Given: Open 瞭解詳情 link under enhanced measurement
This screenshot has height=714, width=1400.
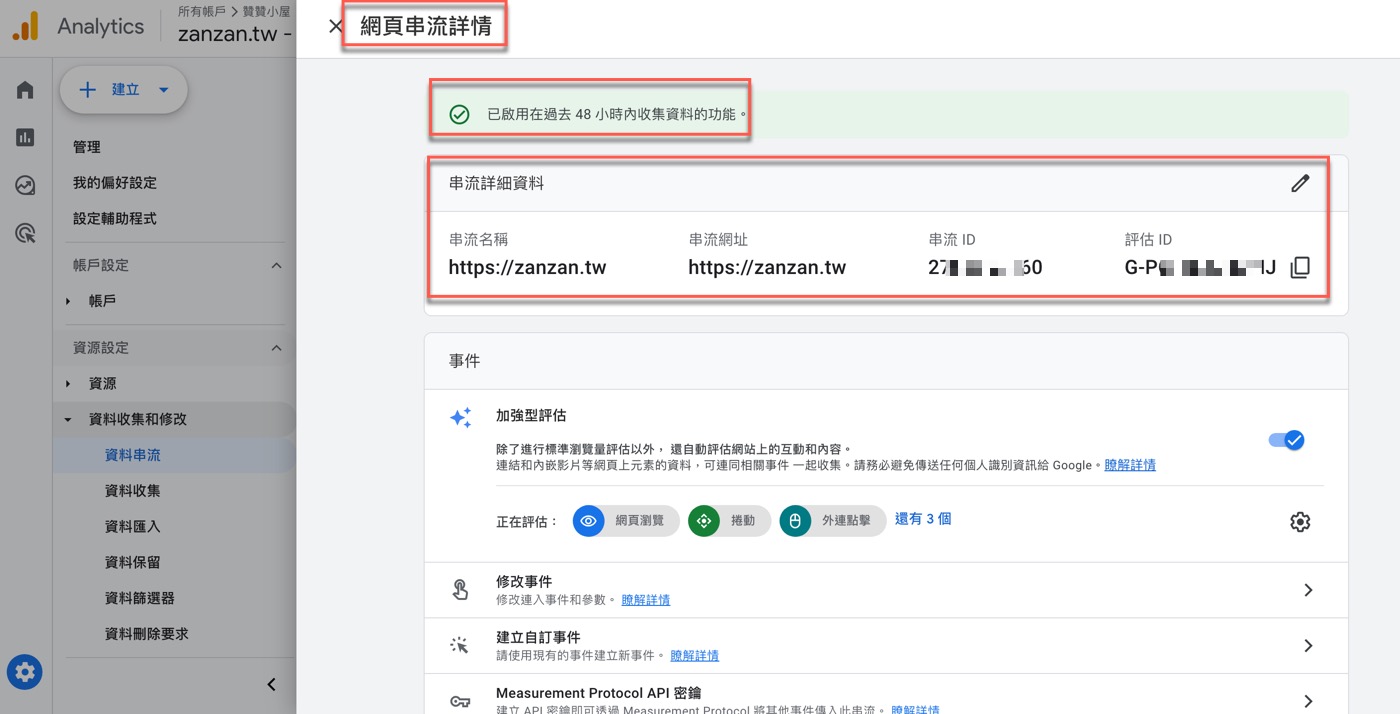Looking at the screenshot, I should click(x=1130, y=465).
